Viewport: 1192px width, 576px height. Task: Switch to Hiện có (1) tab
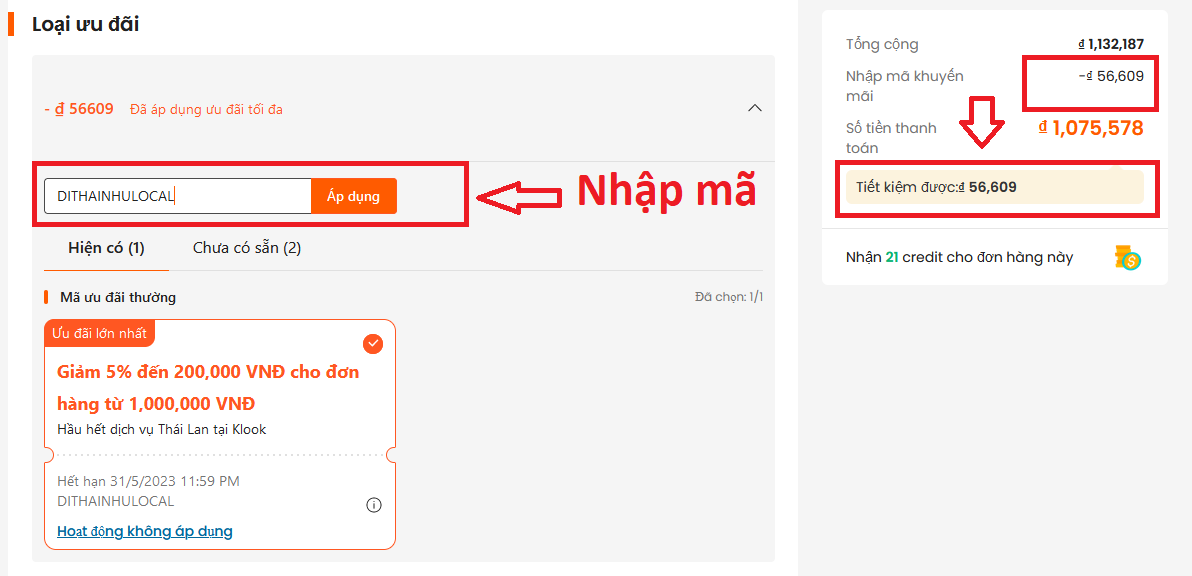[x=106, y=248]
